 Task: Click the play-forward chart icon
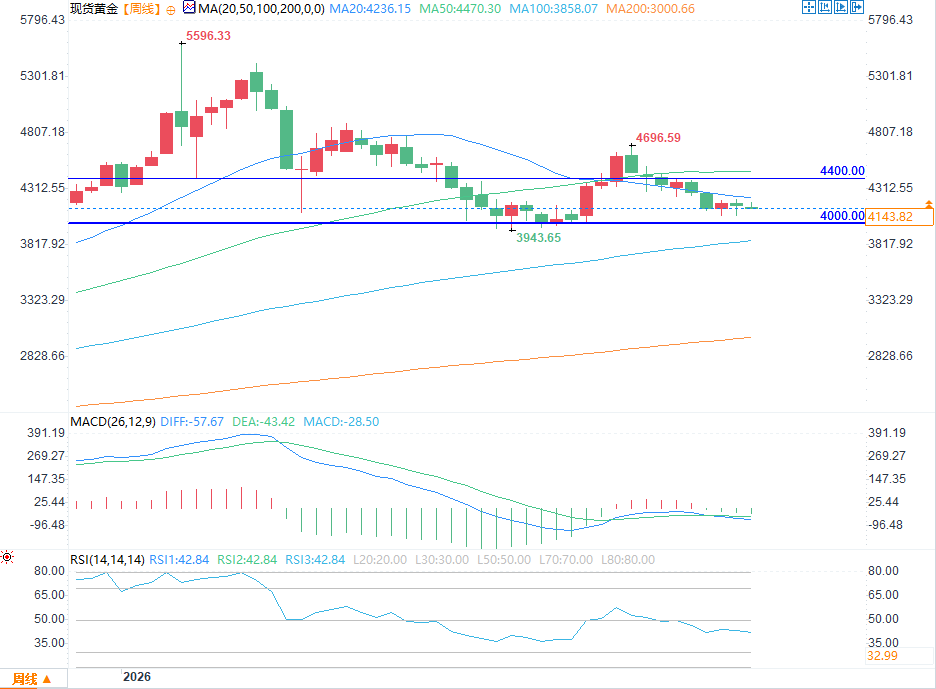[841, 7]
